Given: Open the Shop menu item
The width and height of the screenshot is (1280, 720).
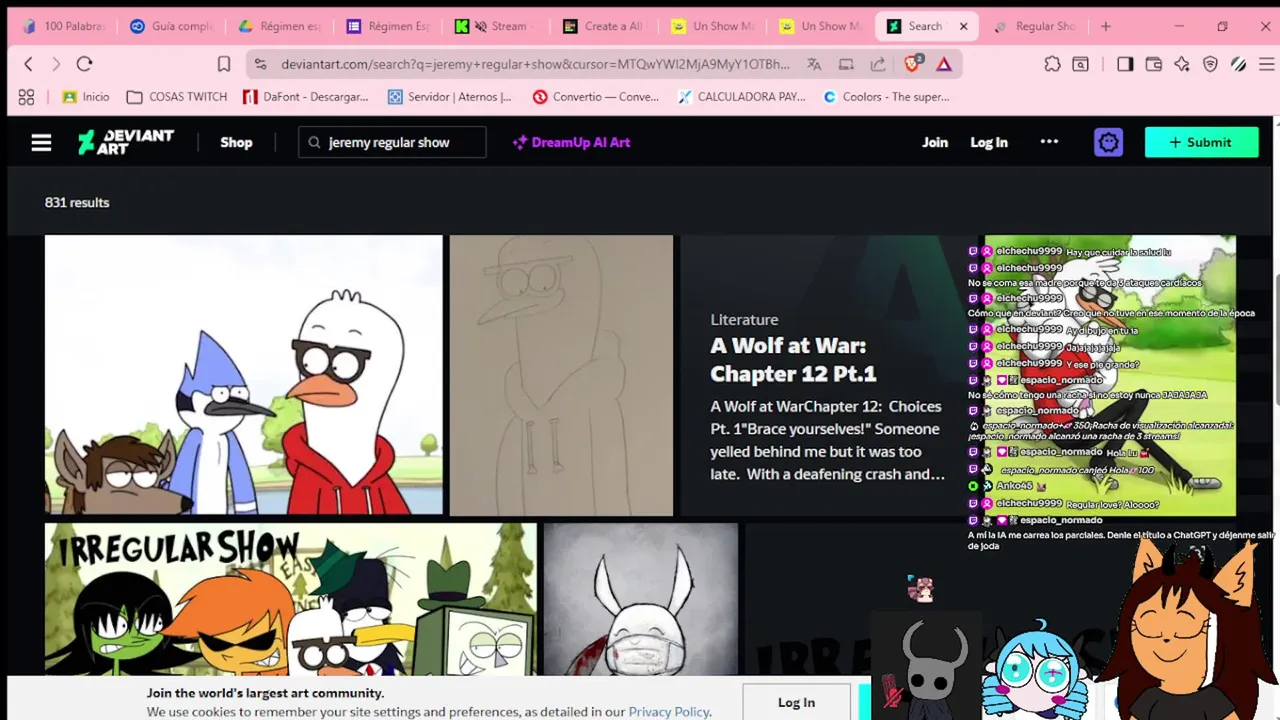Looking at the screenshot, I should [x=236, y=142].
